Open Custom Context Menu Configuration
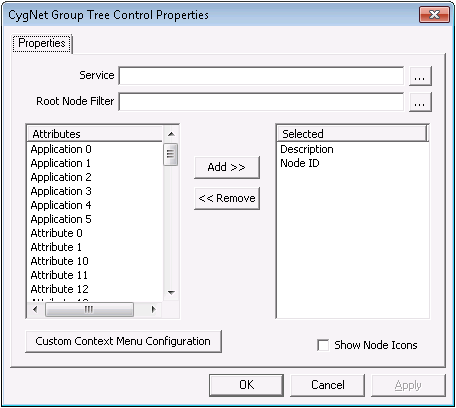456x408 pixels. 123,341
